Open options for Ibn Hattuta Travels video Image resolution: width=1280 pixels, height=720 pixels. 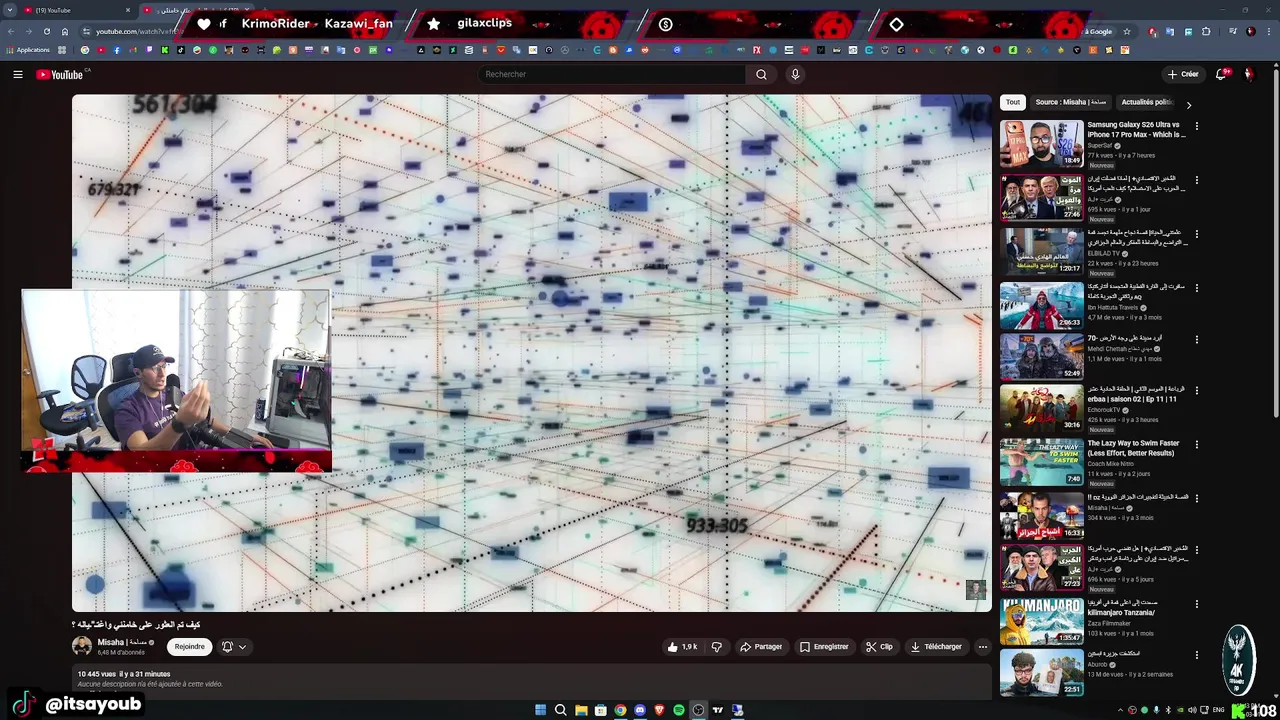[1196, 287]
